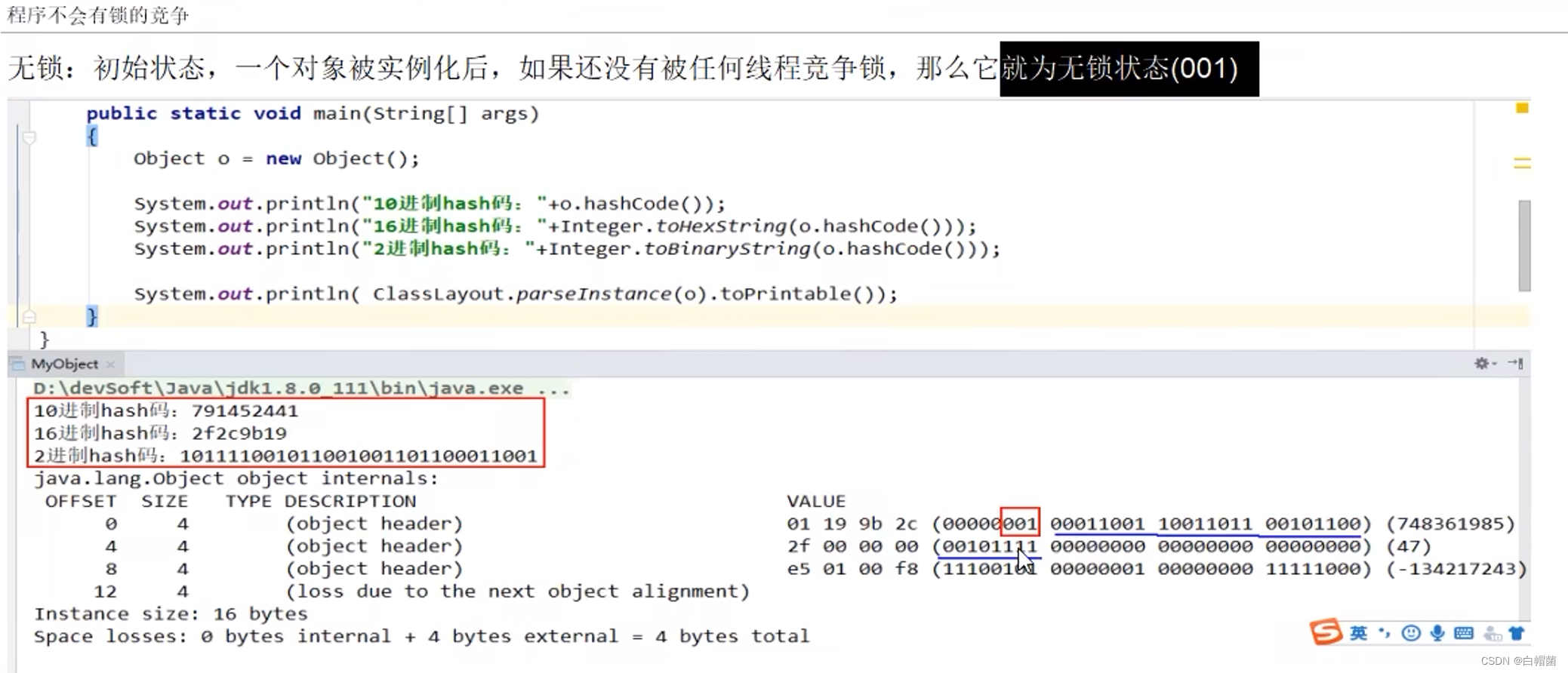Click the toHexString println code line

click(x=555, y=226)
